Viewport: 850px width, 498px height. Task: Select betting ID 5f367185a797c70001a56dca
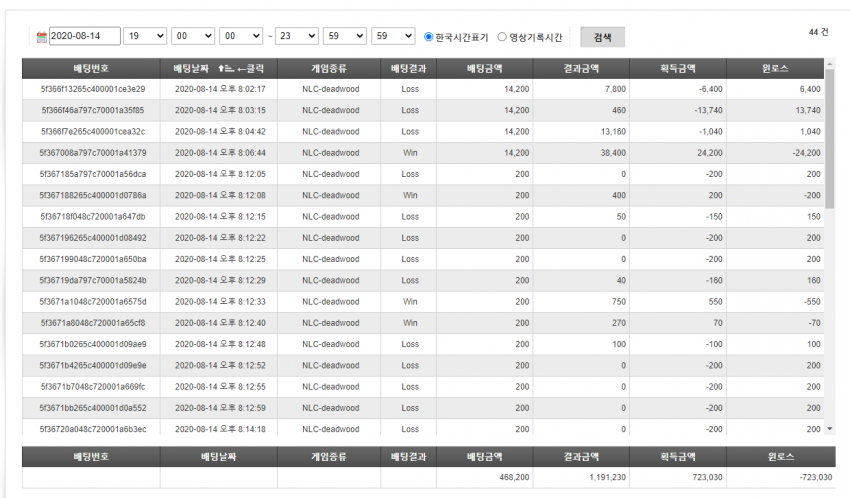(93, 174)
